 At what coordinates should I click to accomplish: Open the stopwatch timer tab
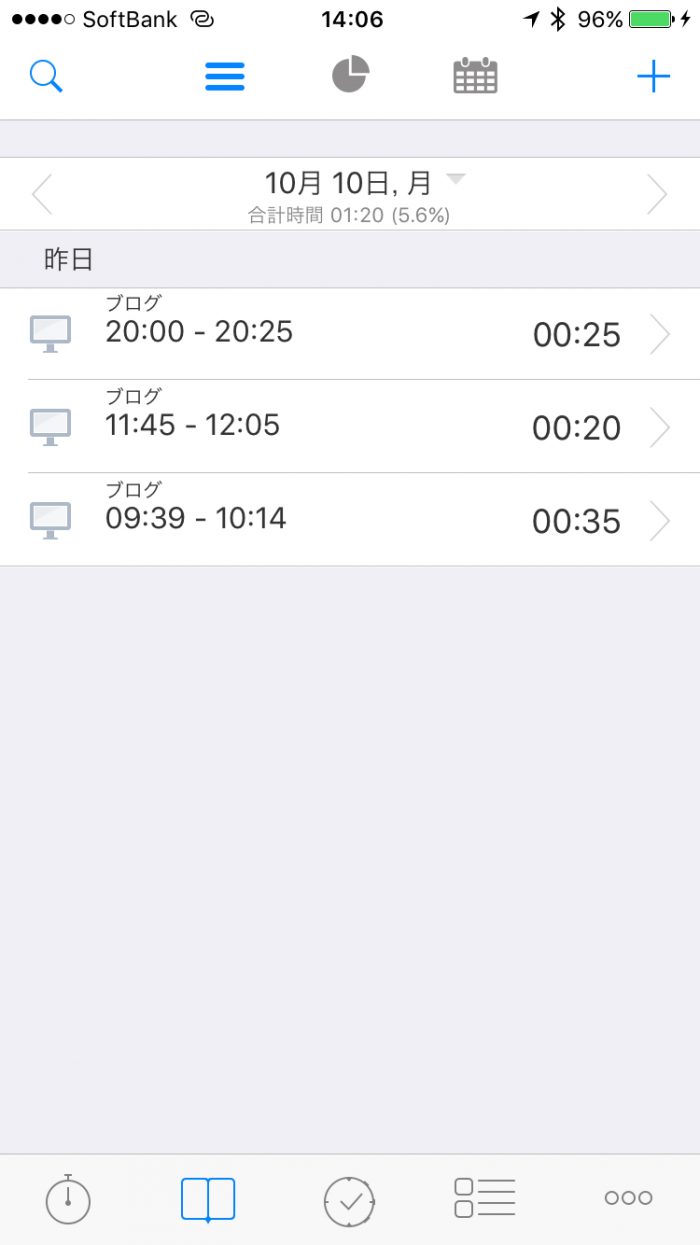[68, 1199]
